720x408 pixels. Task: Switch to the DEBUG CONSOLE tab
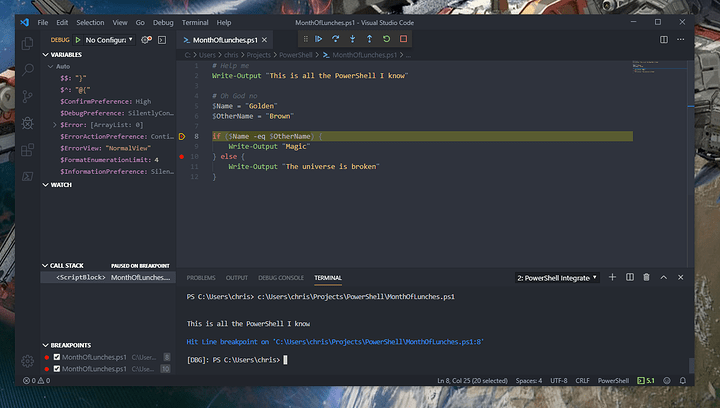(281, 278)
